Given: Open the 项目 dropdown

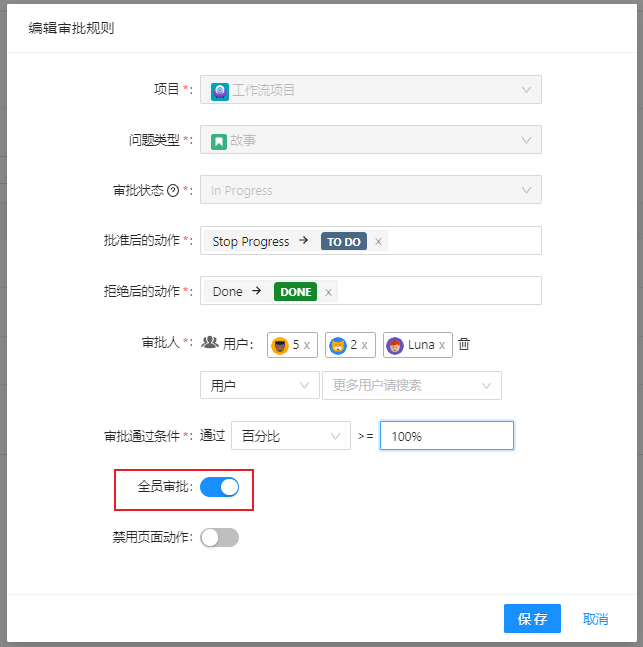Looking at the screenshot, I should (x=370, y=90).
